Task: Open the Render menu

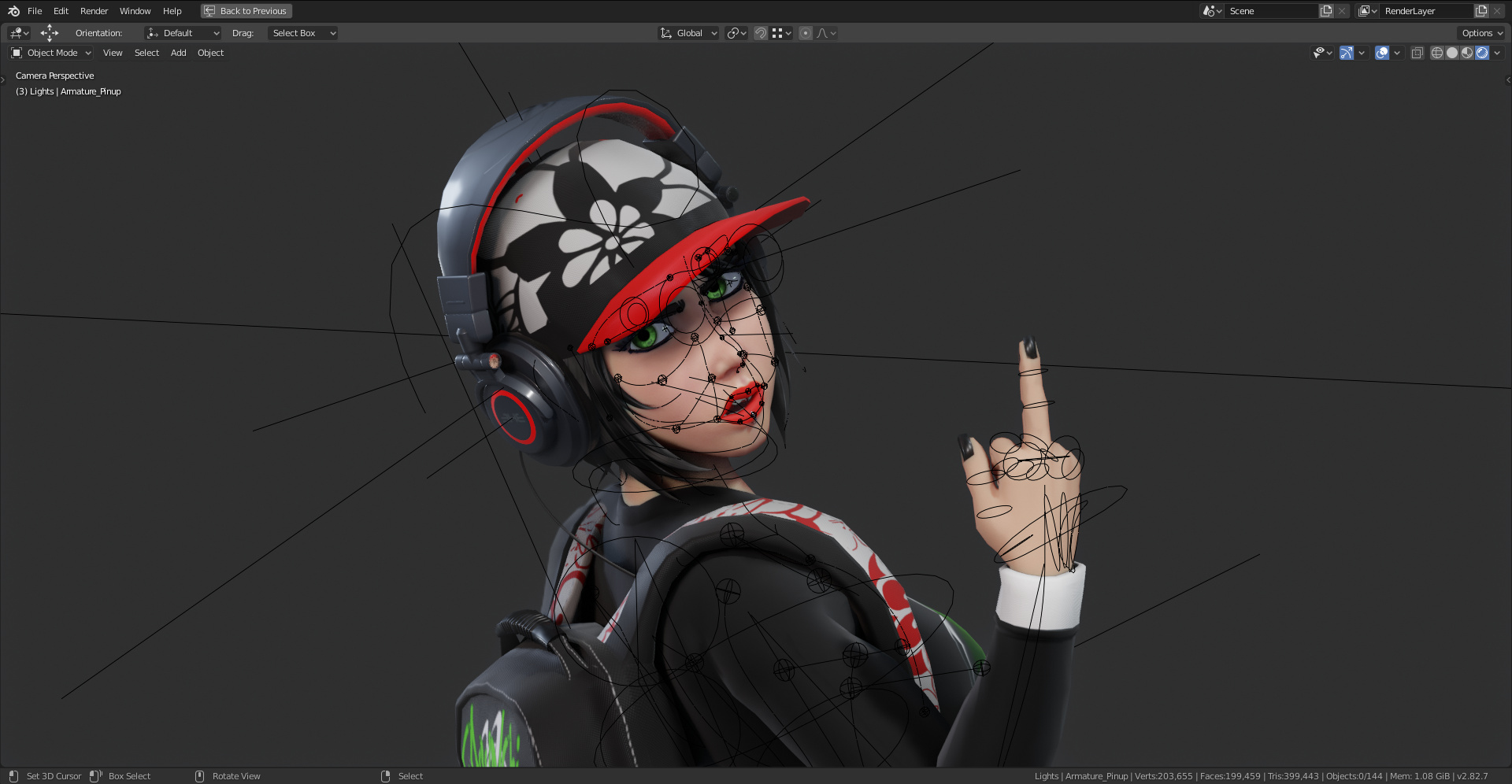Action: pos(94,11)
